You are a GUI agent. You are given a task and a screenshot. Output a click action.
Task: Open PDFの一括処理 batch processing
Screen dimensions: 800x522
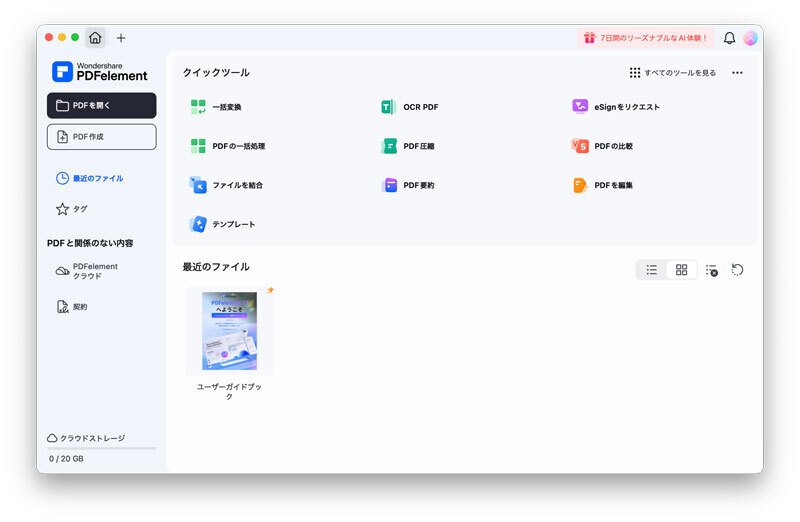pyautogui.click(x=227, y=146)
